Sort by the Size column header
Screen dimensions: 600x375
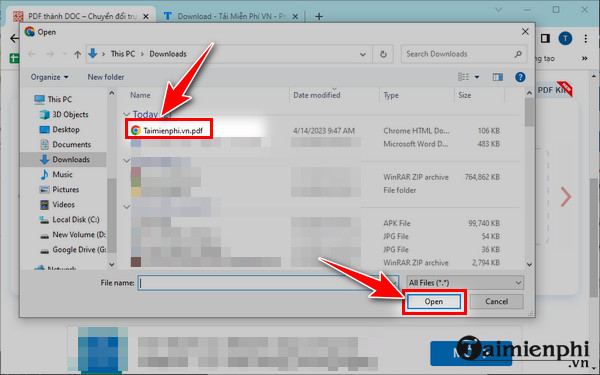(465, 95)
